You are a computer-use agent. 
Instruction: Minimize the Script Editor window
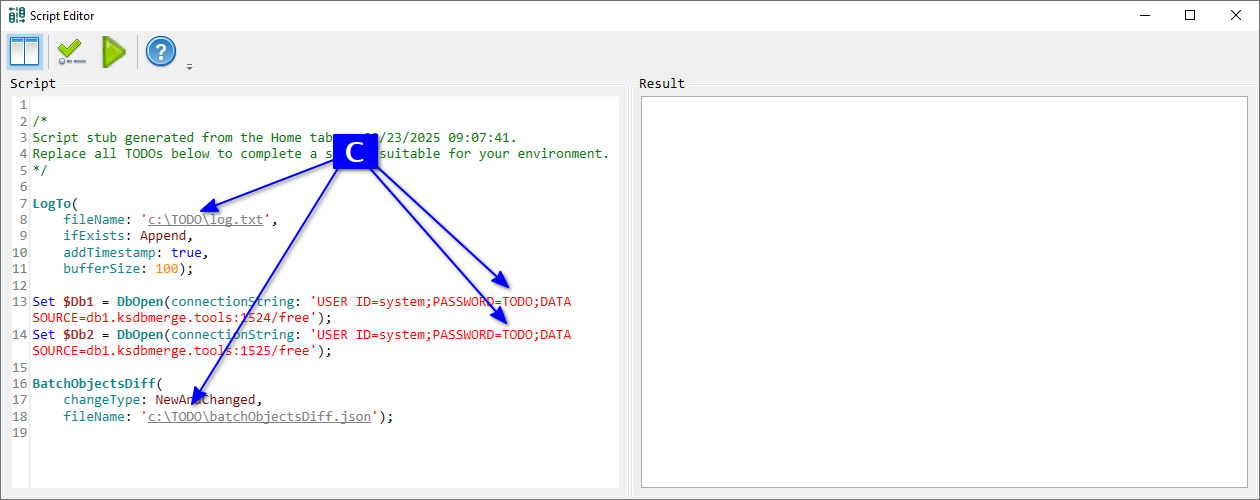click(x=1143, y=15)
